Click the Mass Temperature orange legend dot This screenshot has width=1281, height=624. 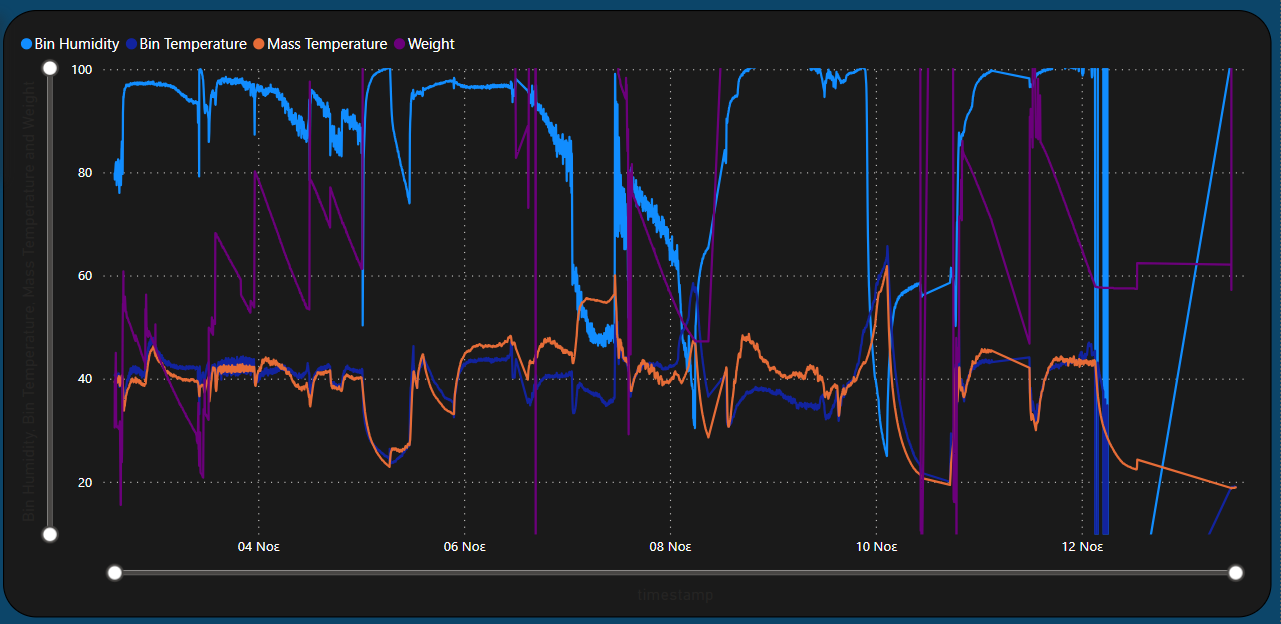[x=258, y=44]
